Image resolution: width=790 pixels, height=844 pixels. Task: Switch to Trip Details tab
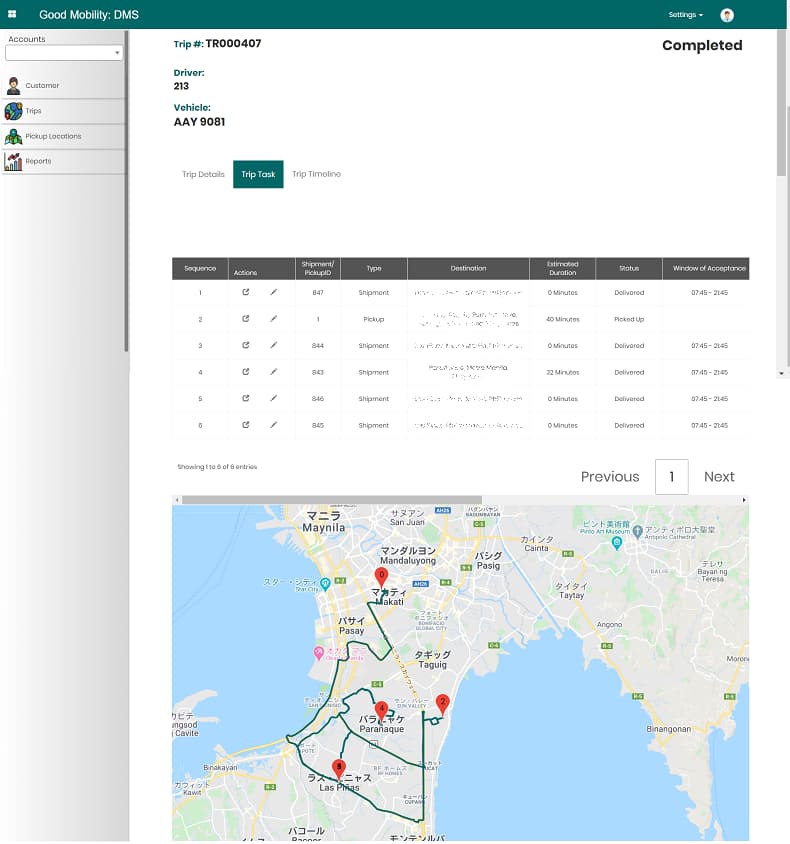(203, 174)
